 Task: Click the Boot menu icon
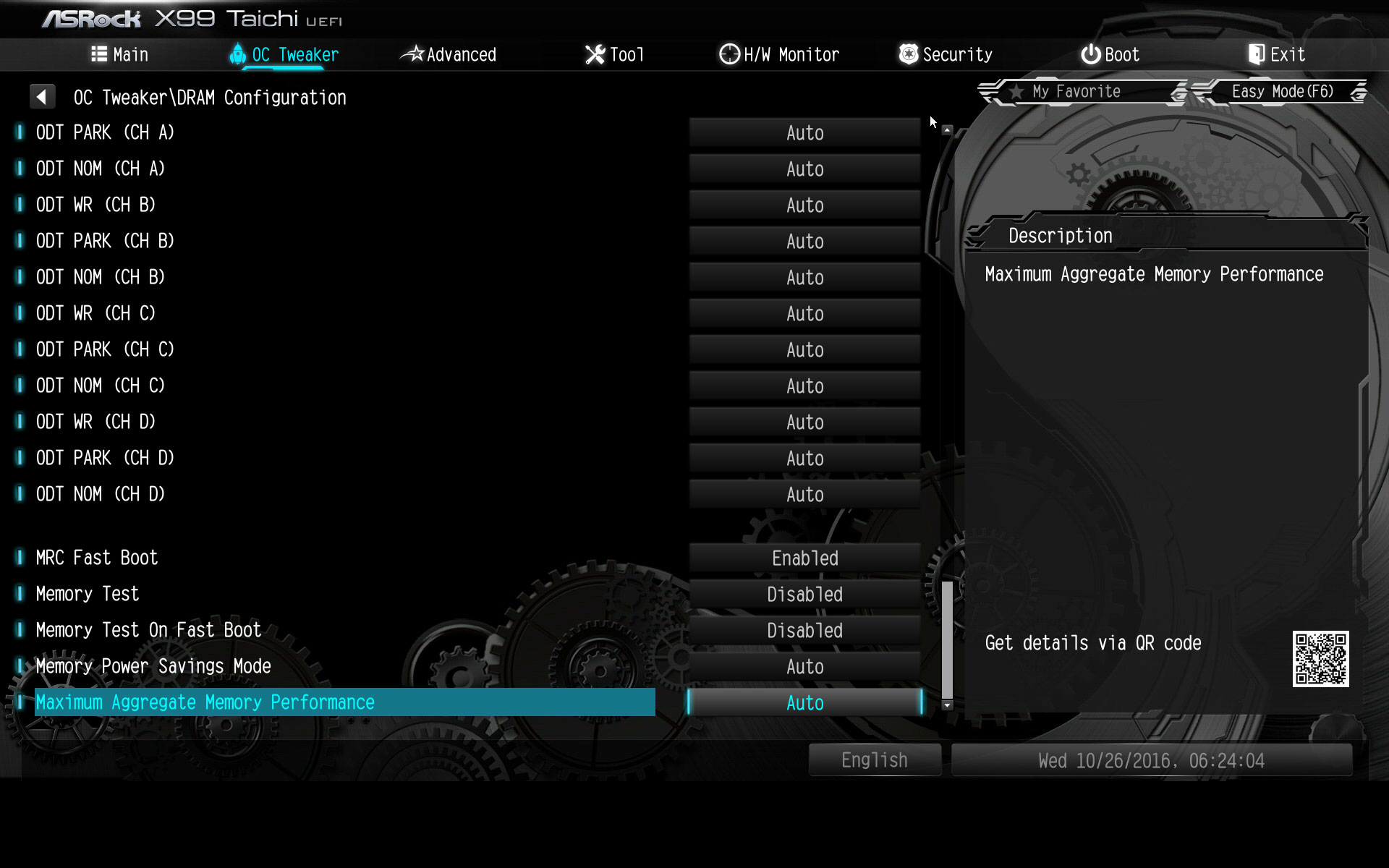pyautogui.click(x=1091, y=54)
